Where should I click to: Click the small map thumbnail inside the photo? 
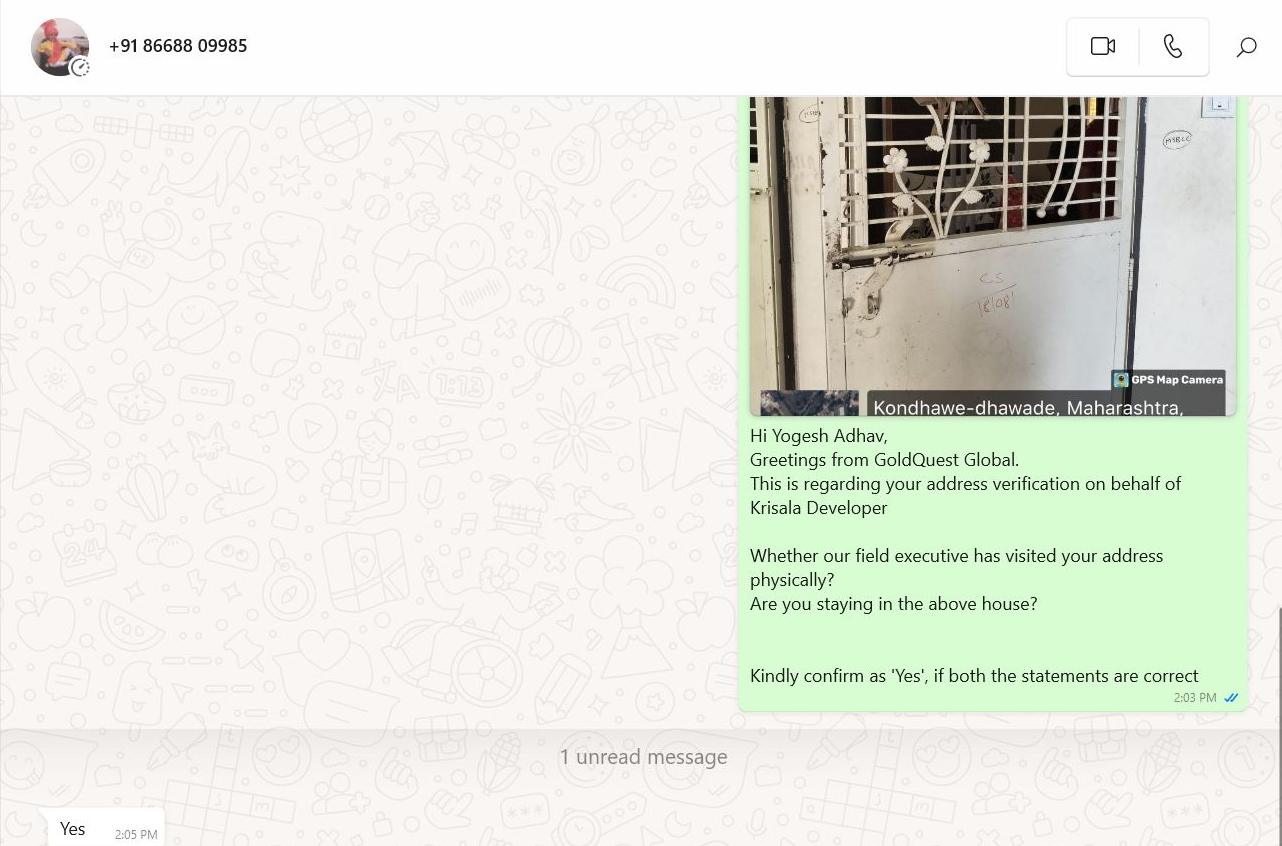coord(809,403)
